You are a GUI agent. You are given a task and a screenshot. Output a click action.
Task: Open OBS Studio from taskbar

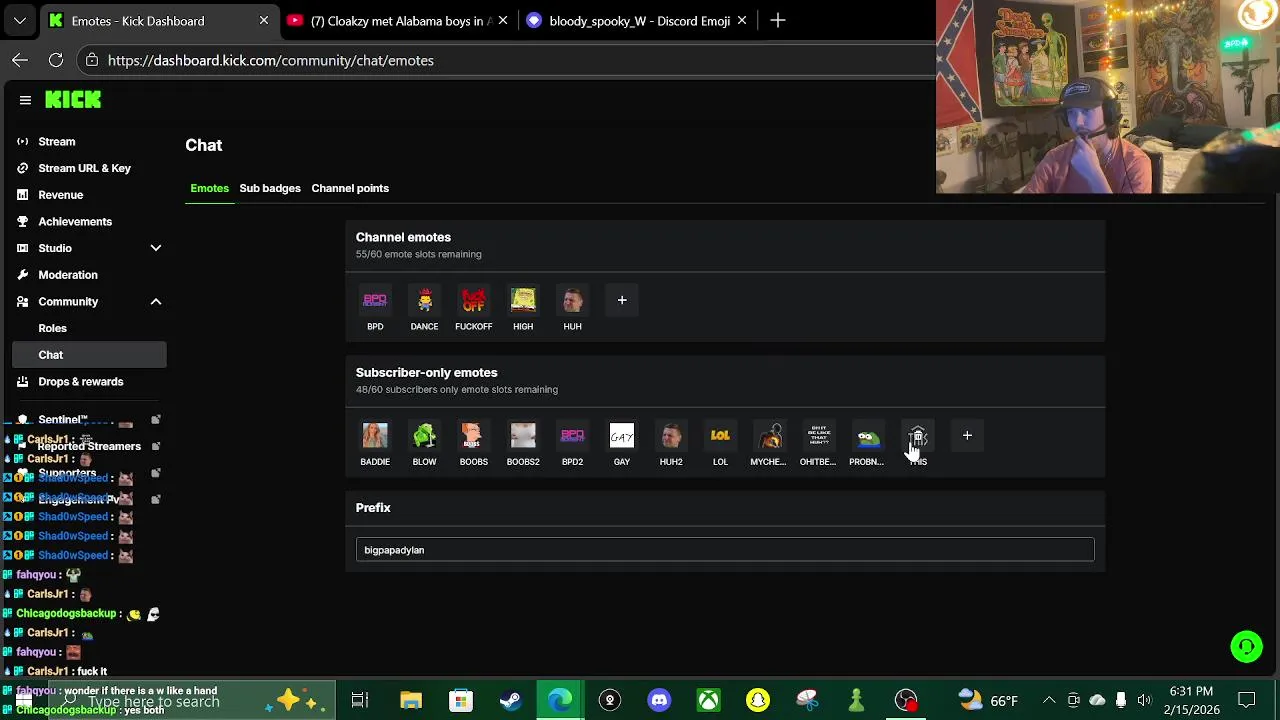906,700
